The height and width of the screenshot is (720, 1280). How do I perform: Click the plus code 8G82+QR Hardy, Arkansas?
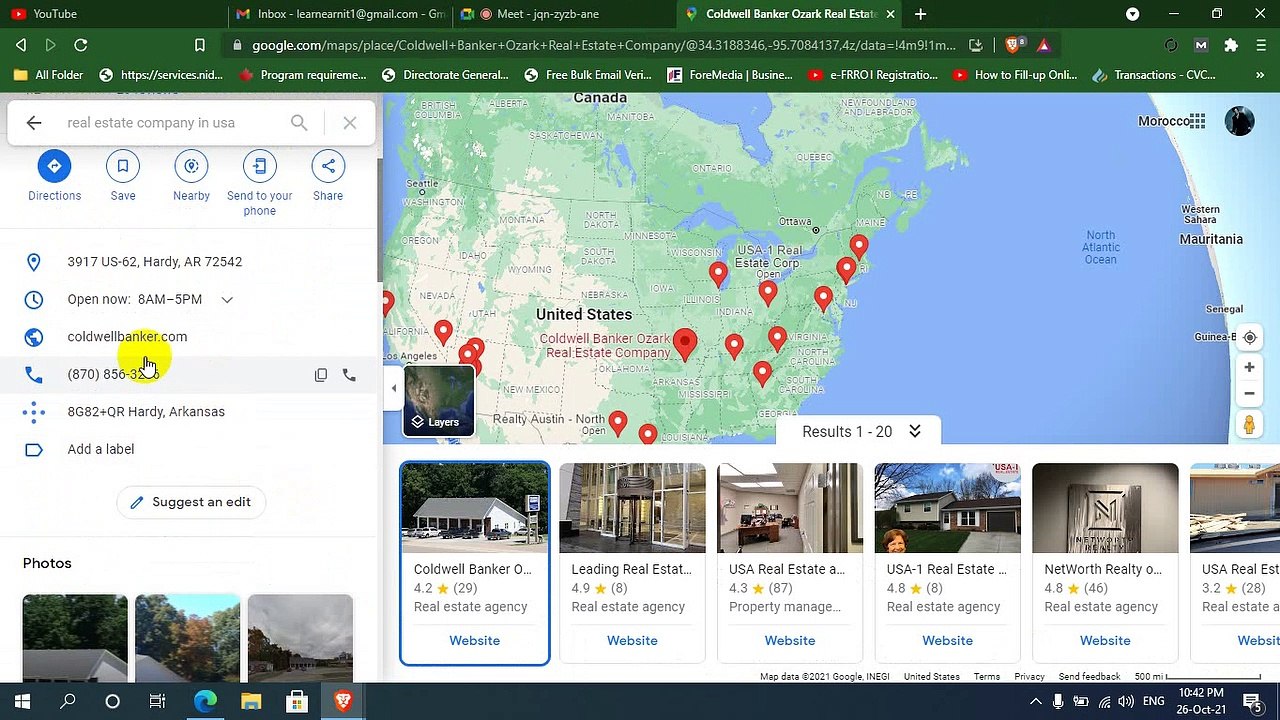[x=146, y=412]
